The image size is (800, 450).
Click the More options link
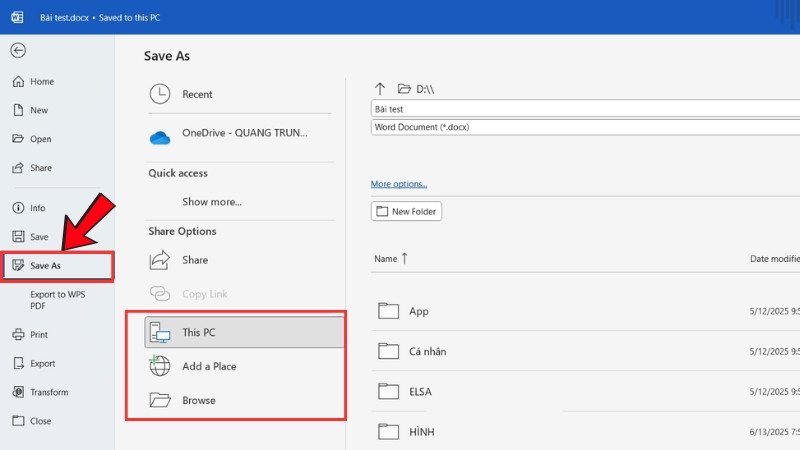[x=399, y=184]
